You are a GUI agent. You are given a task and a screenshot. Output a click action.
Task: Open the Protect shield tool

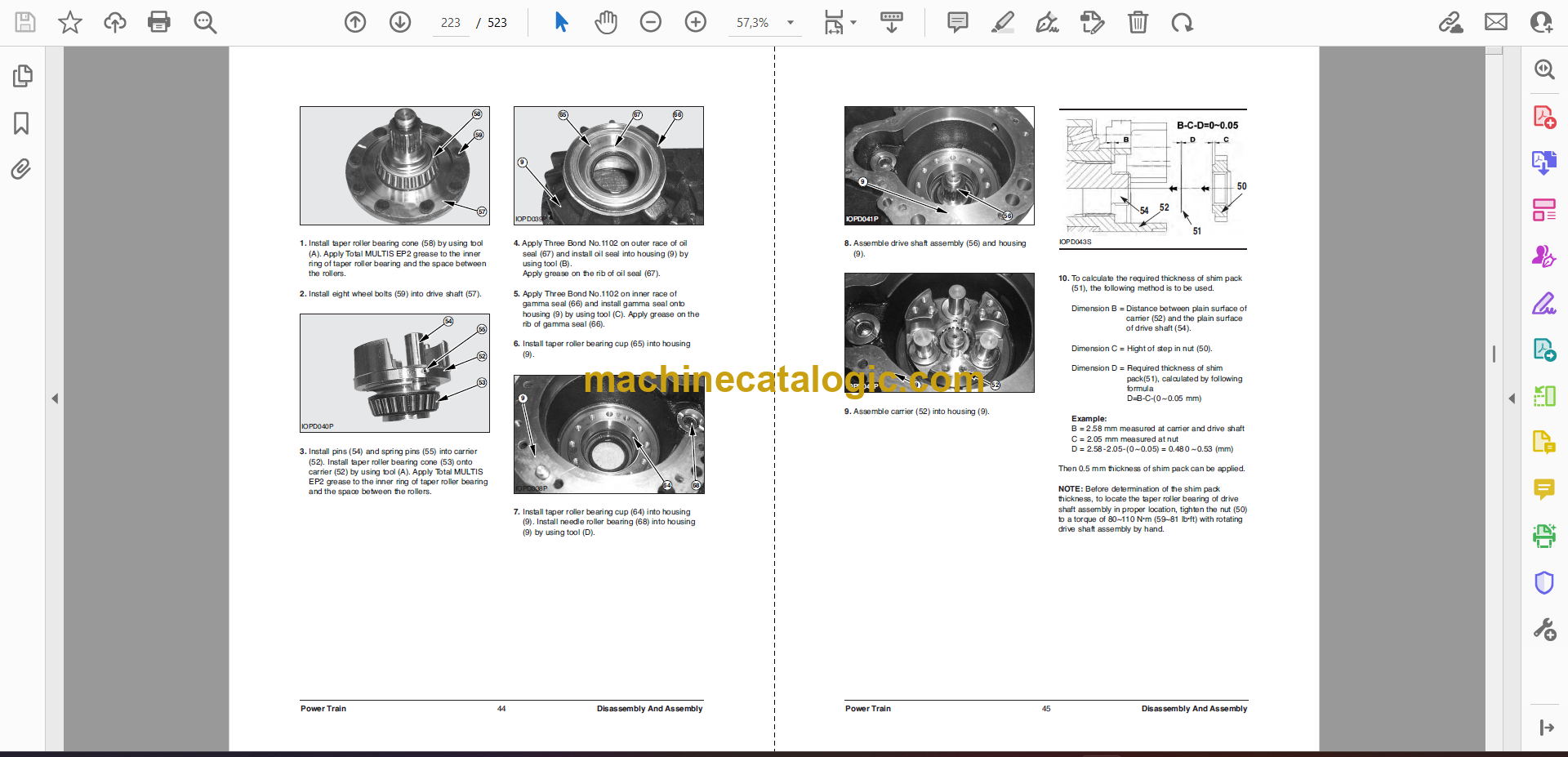coord(1544,582)
